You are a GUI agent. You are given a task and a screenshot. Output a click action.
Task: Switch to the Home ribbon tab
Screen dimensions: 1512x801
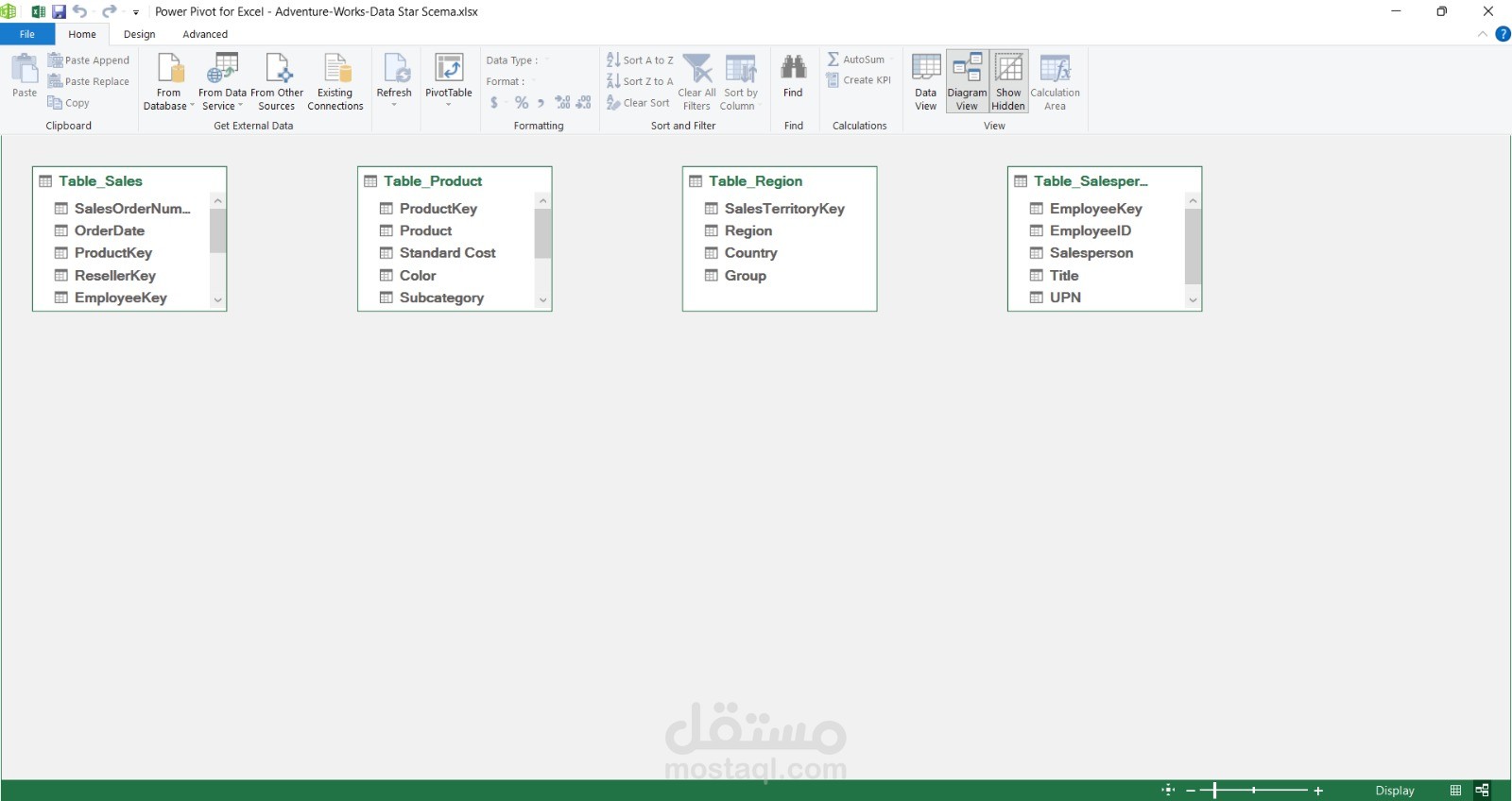[82, 34]
